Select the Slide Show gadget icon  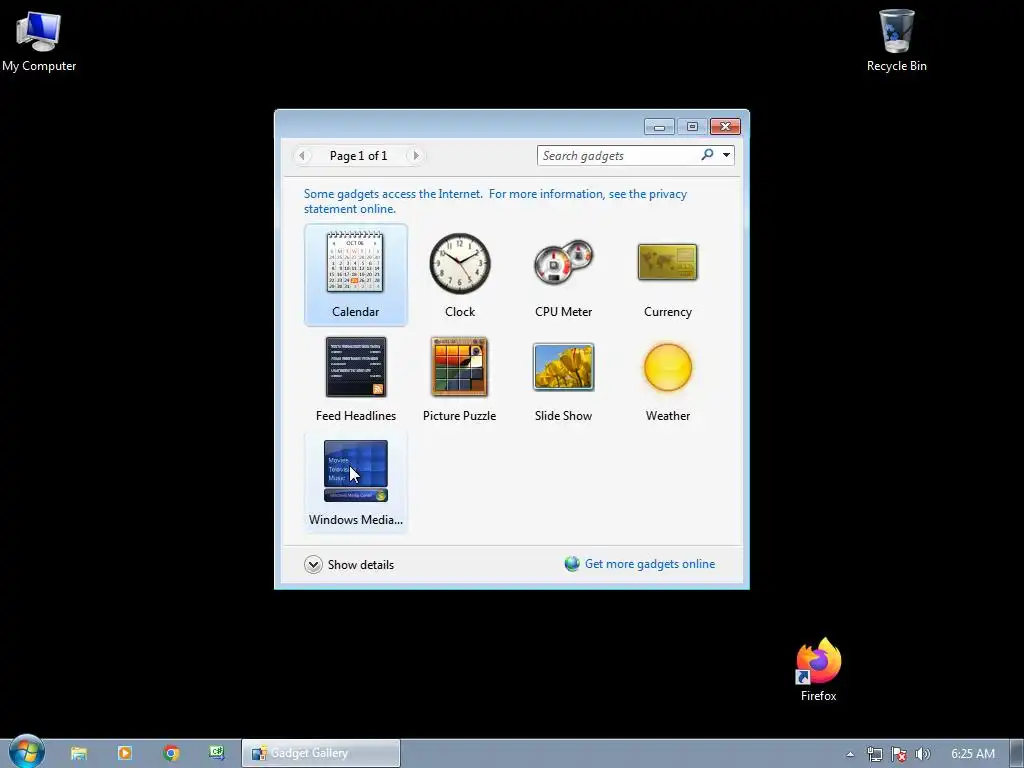(x=564, y=366)
